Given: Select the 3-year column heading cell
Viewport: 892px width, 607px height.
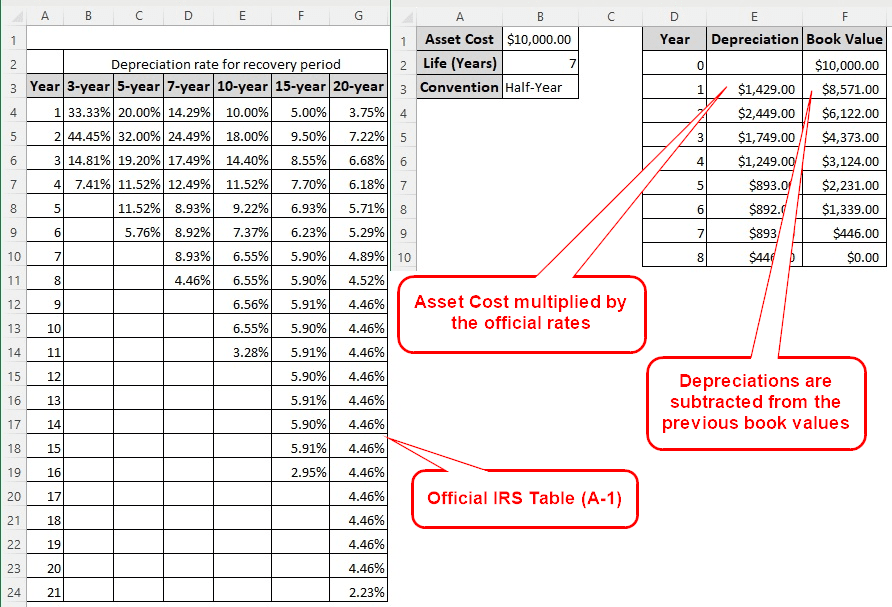Looking at the screenshot, I should (x=88, y=87).
